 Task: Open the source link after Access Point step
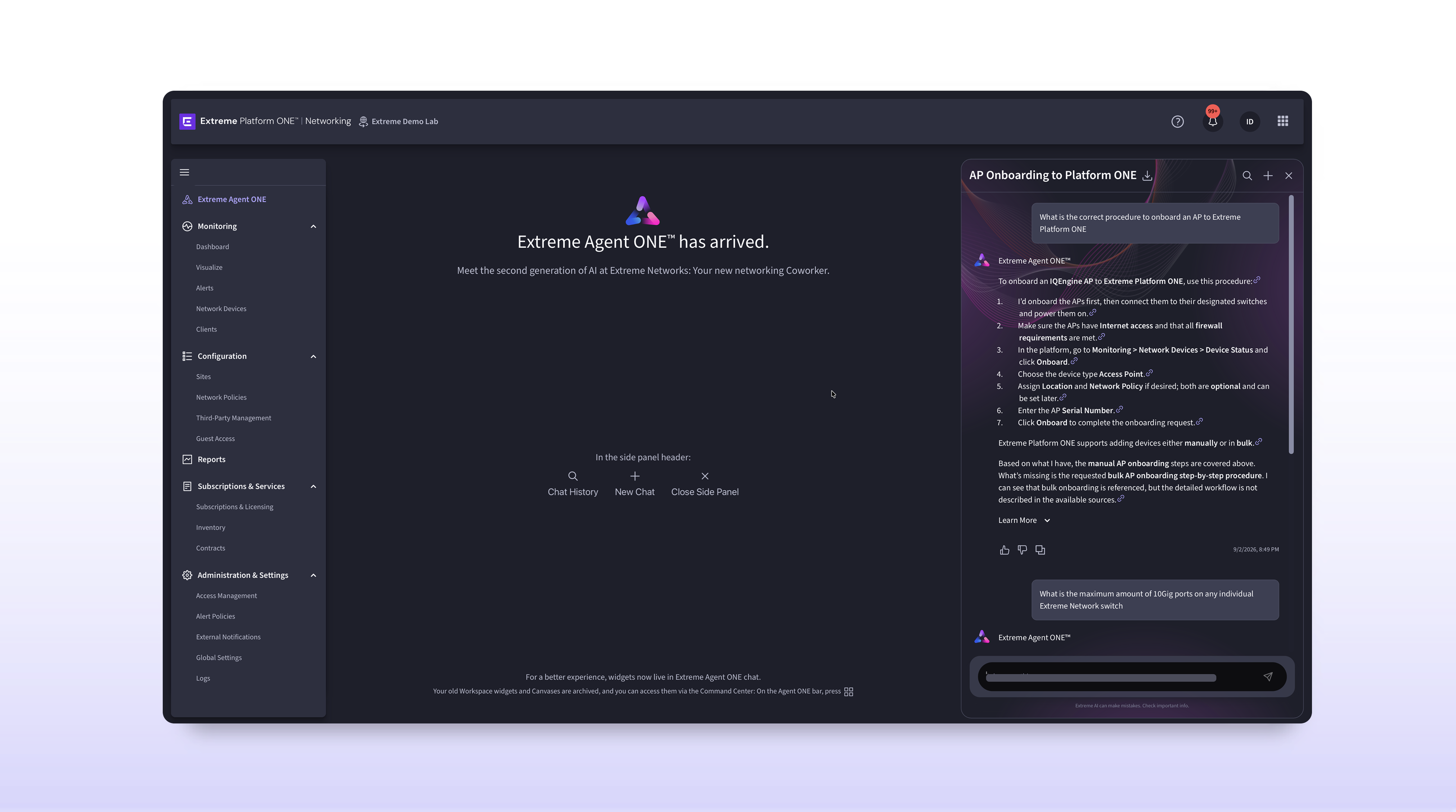point(1149,373)
